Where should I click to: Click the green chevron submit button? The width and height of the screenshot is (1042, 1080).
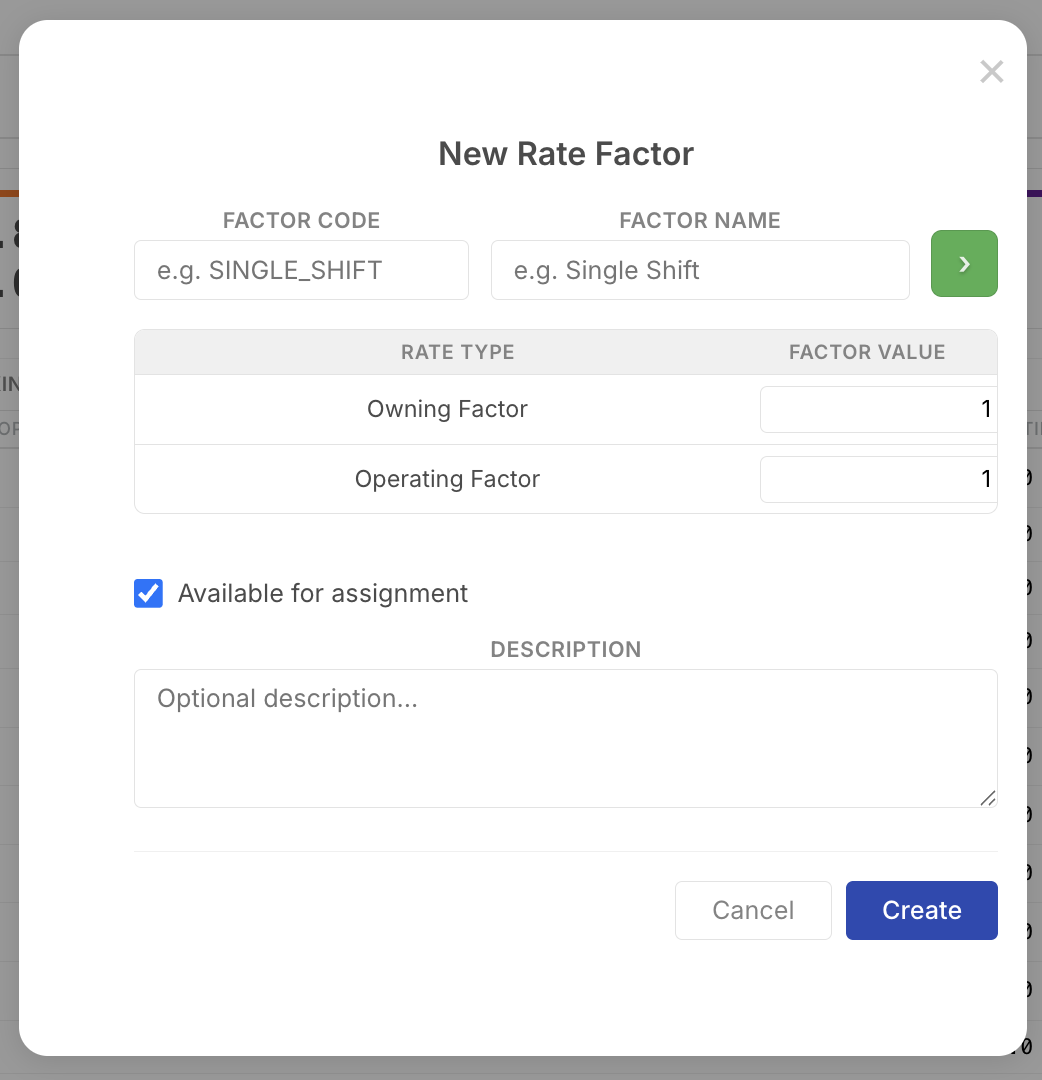coord(963,263)
